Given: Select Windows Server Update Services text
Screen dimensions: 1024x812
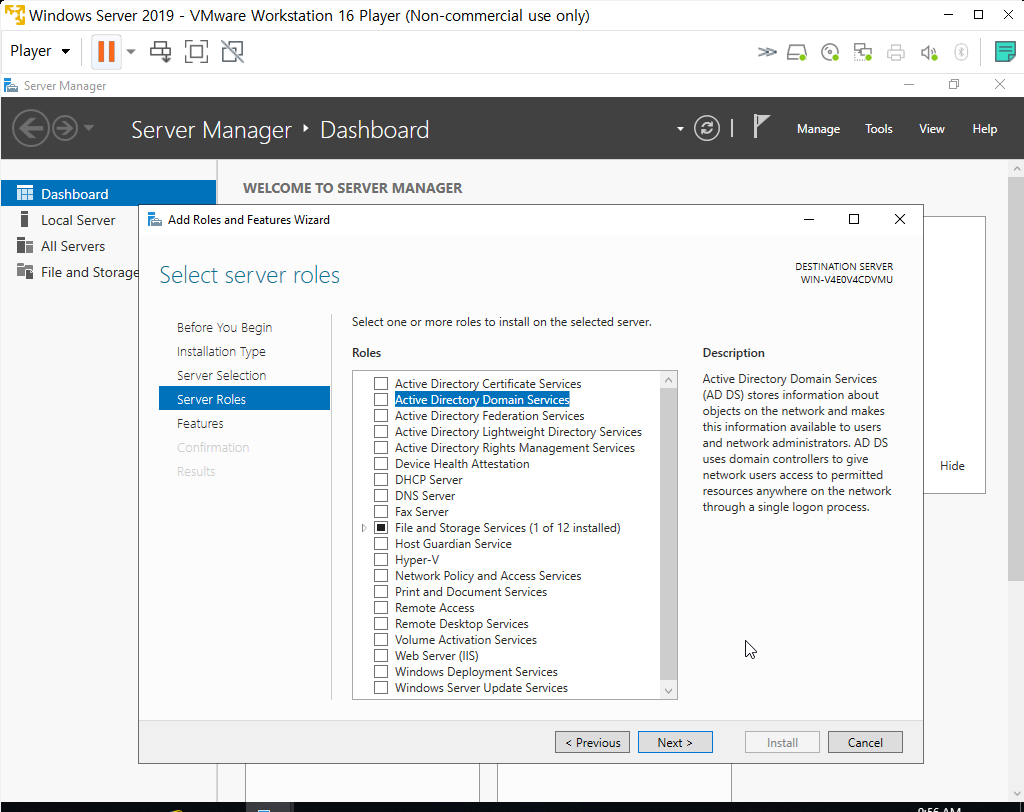Looking at the screenshot, I should [481, 688].
